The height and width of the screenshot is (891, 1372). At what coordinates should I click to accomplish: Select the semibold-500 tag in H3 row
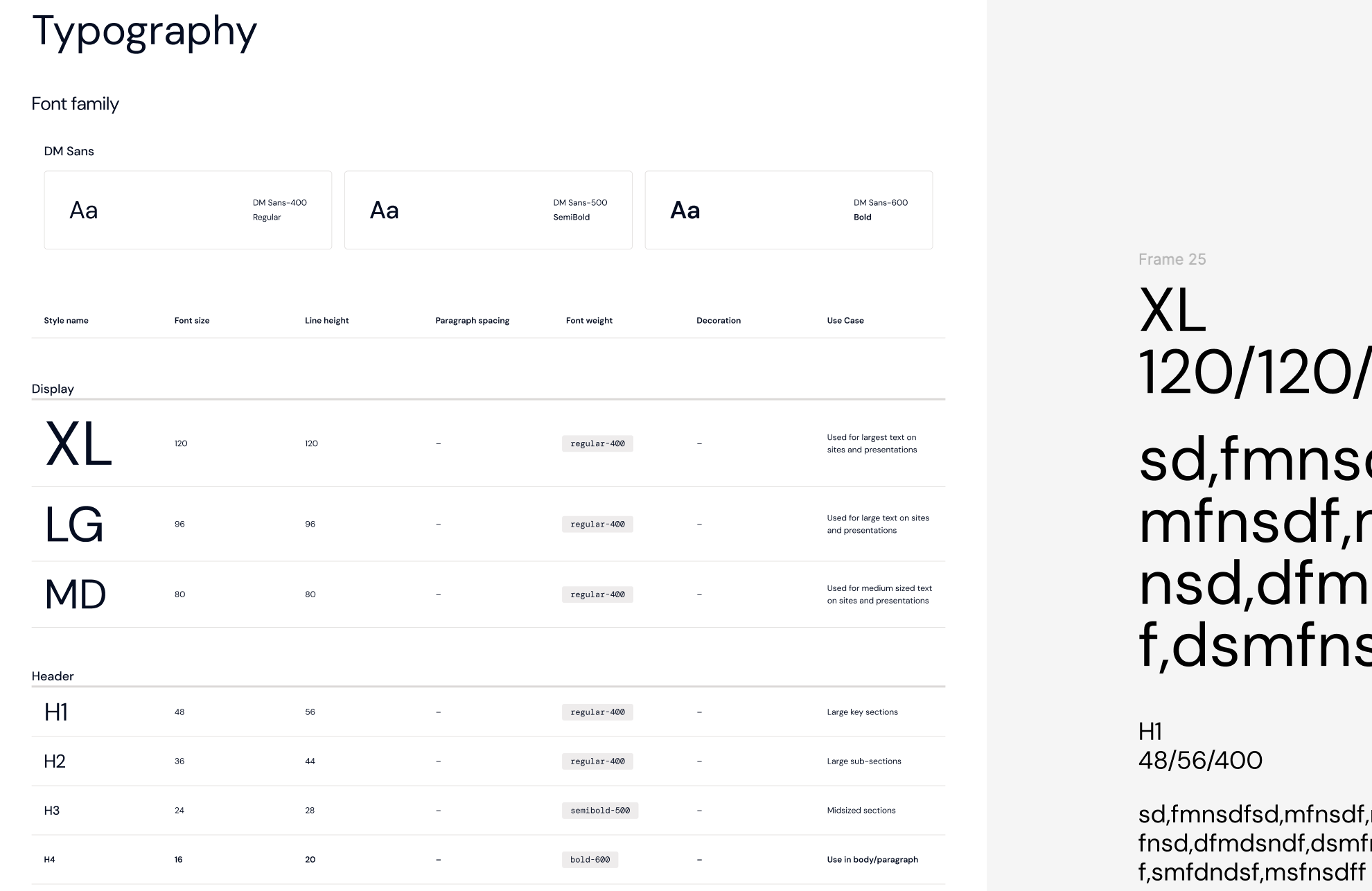(x=600, y=811)
